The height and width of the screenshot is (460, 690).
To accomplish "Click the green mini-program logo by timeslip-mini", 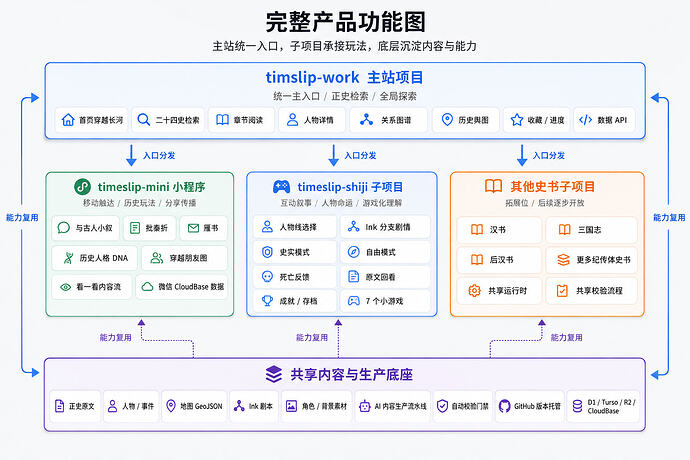I will (x=82, y=187).
